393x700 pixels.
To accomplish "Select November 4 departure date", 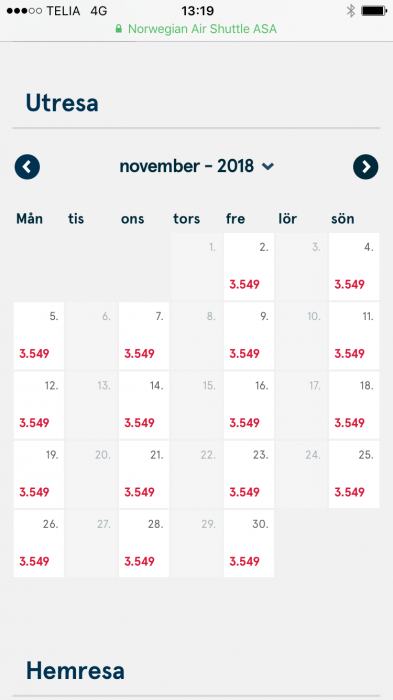I will (x=354, y=267).
